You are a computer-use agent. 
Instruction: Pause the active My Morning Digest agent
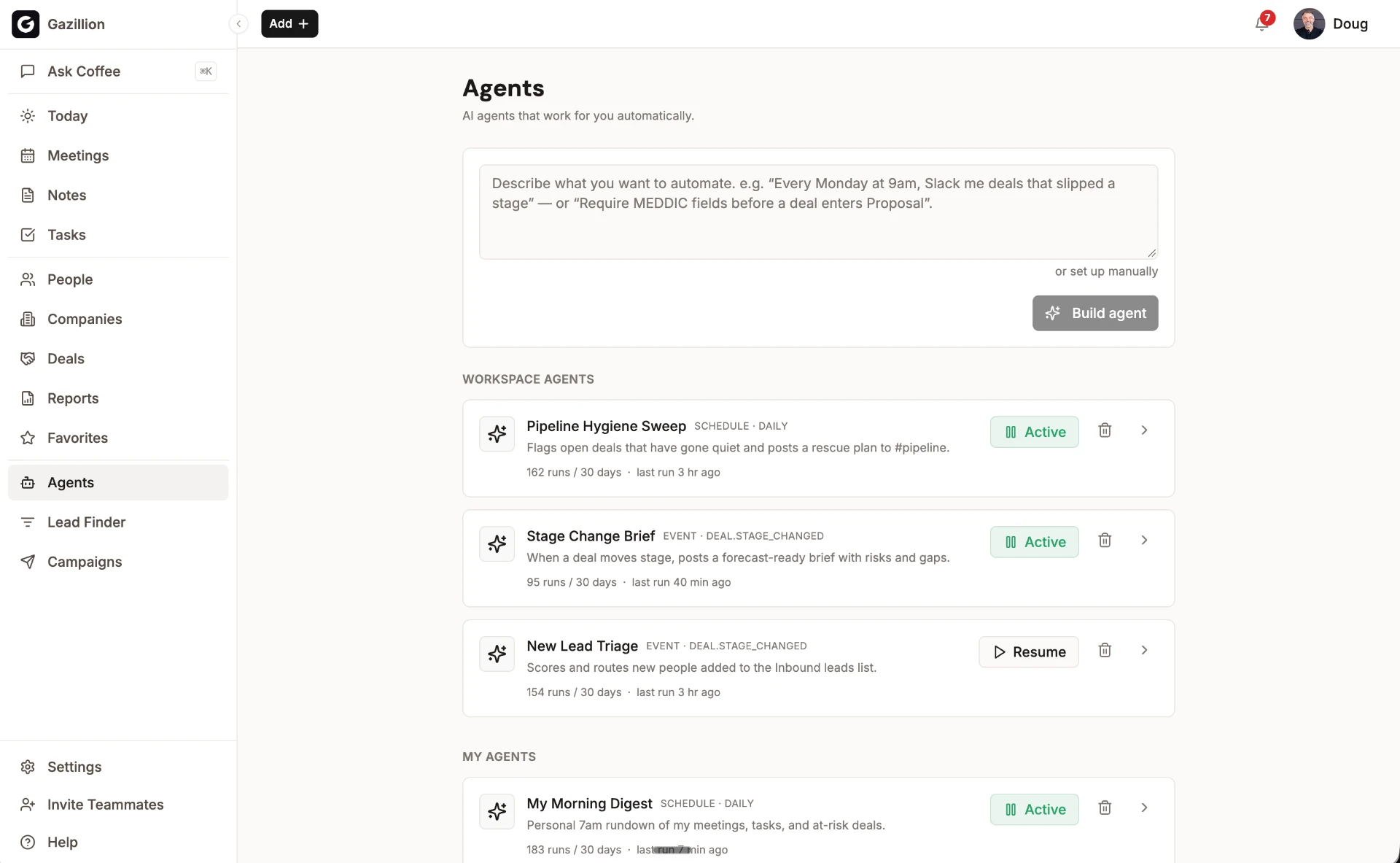click(1034, 810)
